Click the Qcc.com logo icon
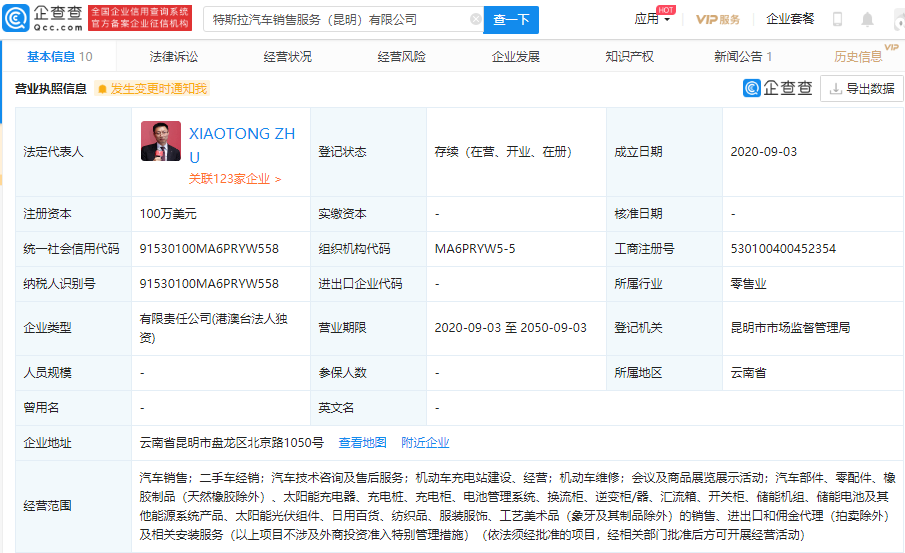This screenshot has height=553, width=905. coord(16,18)
